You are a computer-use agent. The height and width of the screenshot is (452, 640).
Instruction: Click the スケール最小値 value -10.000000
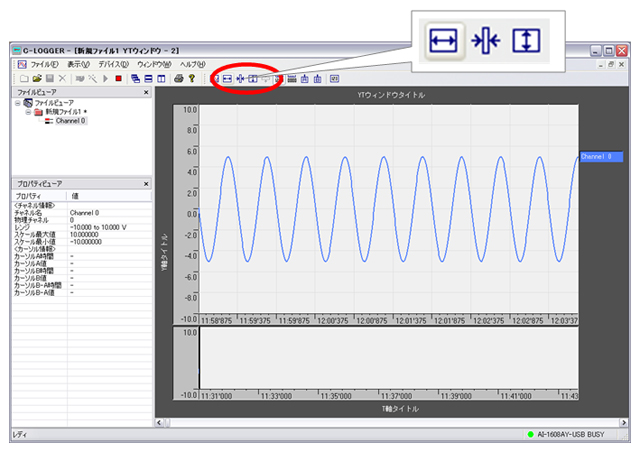click(86, 242)
